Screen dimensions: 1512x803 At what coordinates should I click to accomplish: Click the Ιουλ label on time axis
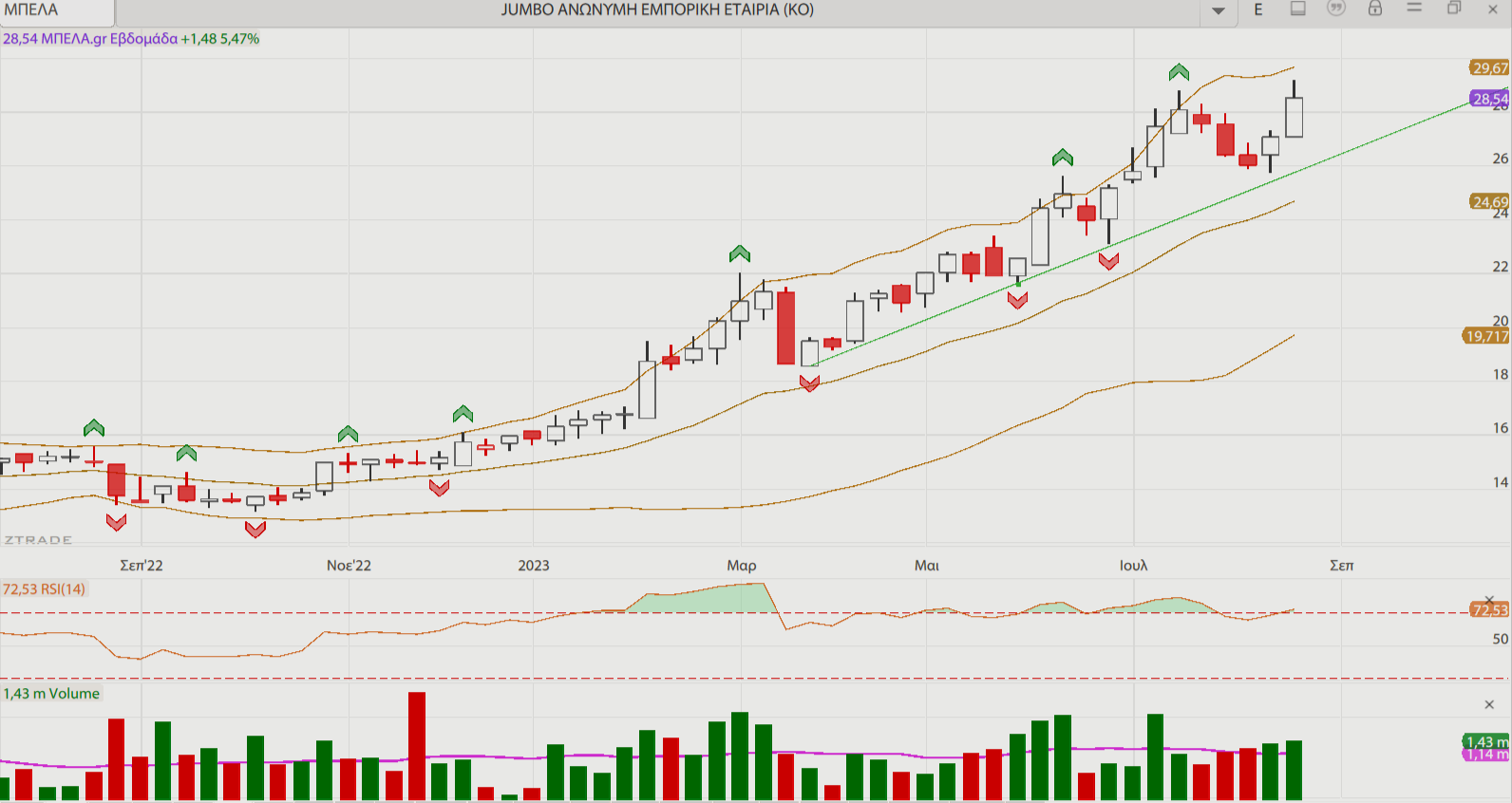[1133, 566]
